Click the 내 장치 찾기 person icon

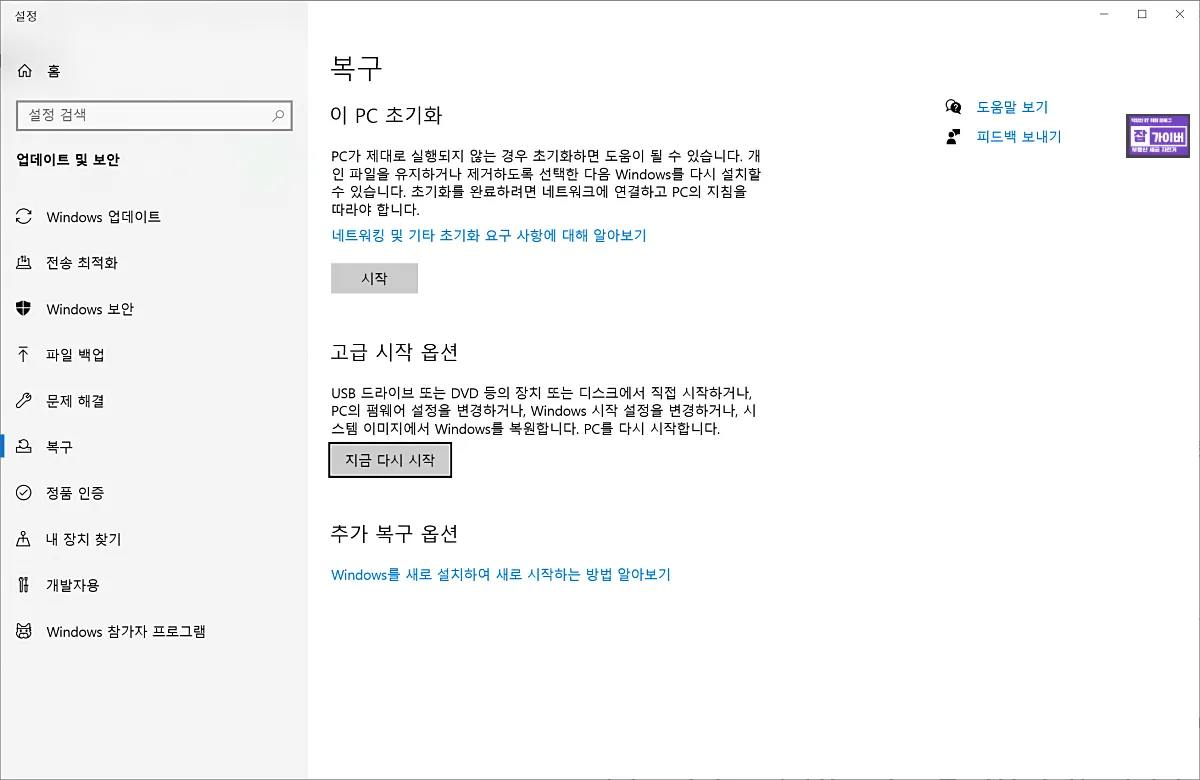point(25,539)
